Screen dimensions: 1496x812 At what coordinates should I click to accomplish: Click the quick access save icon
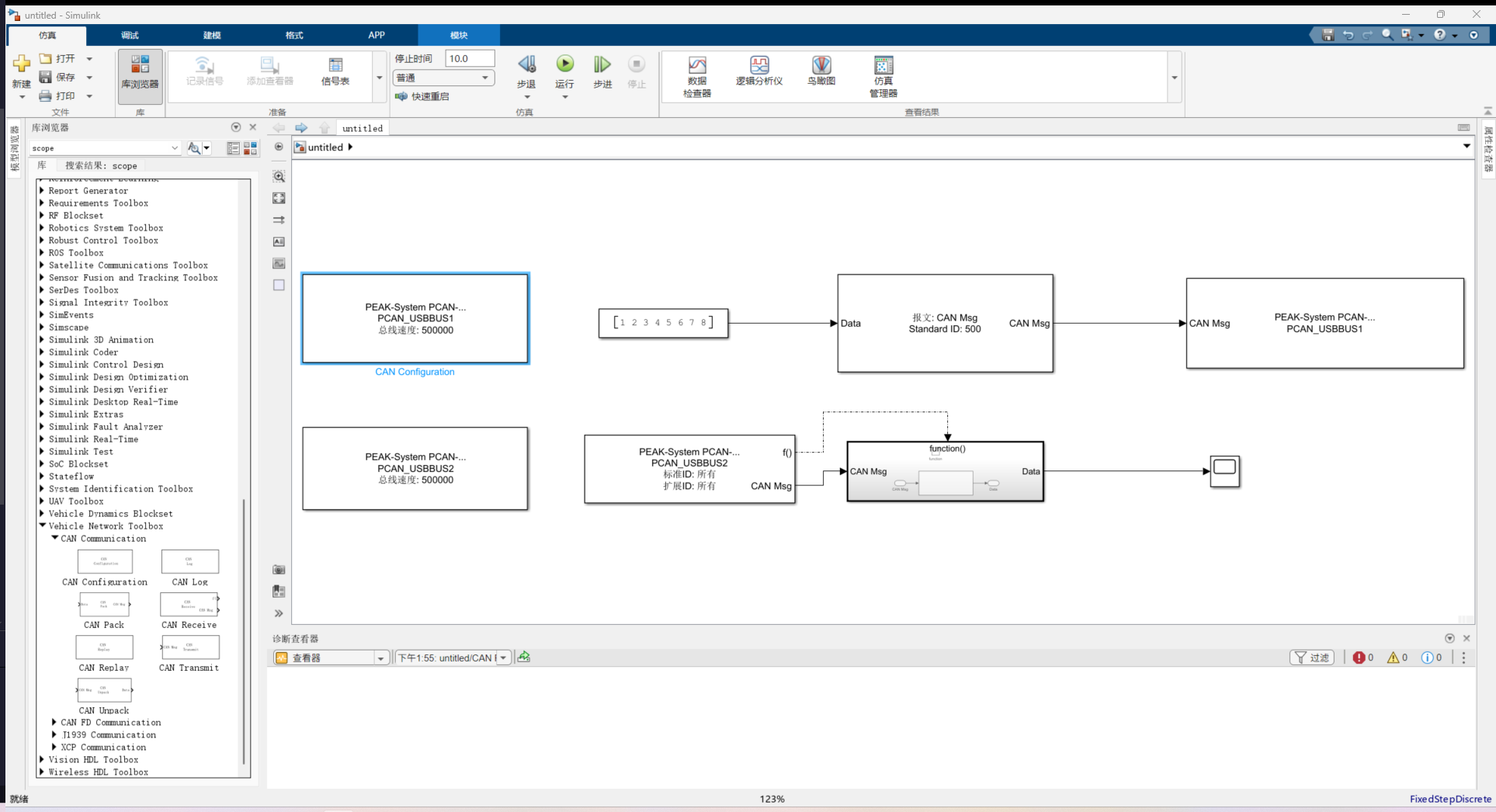tap(1328, 35)
